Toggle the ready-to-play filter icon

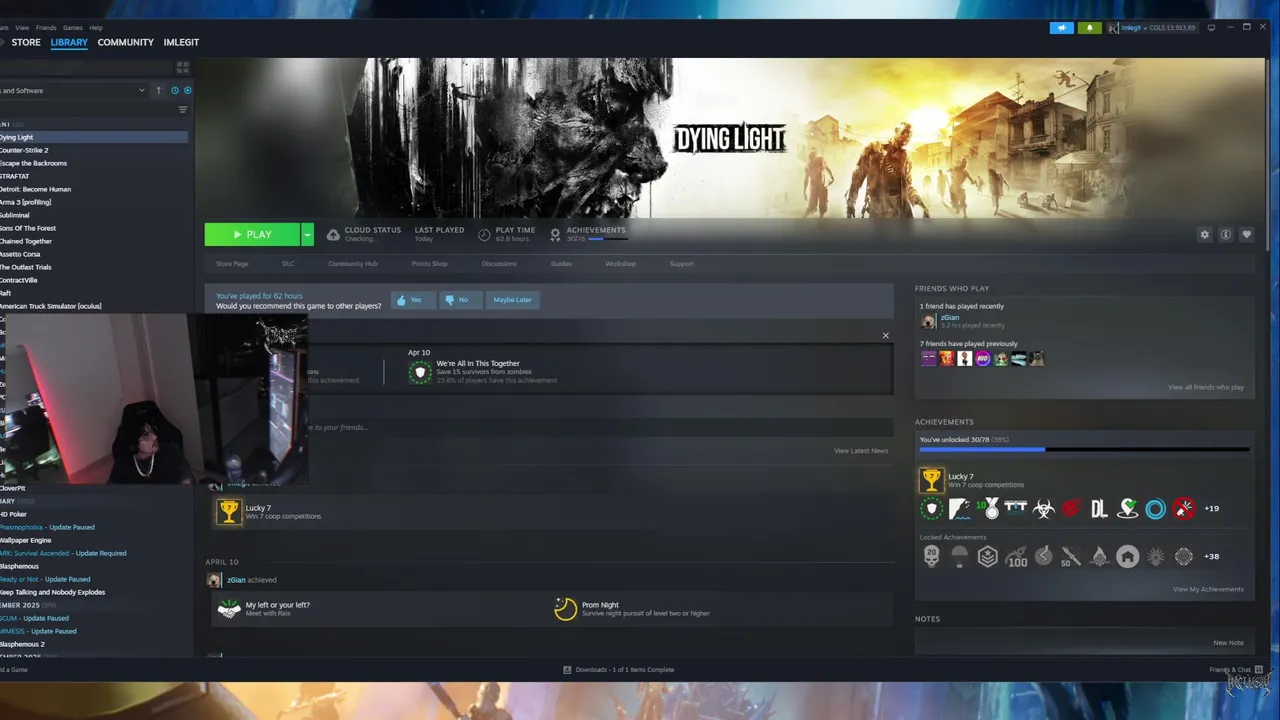tap(187, 90)
